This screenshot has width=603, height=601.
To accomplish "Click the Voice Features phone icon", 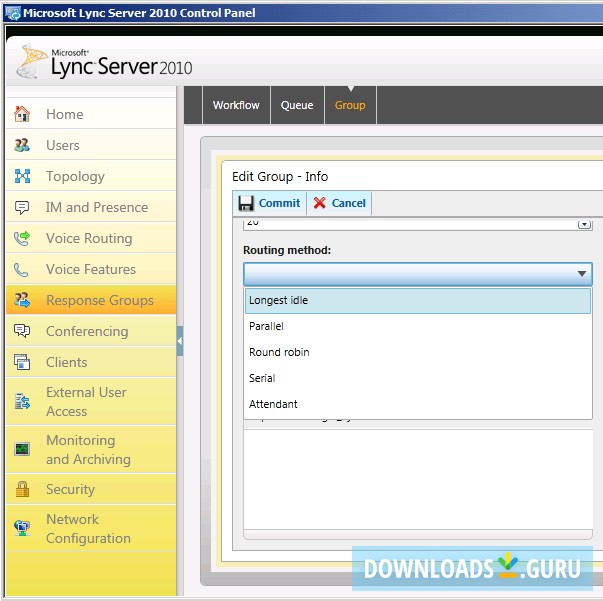I will pos(22,269).
